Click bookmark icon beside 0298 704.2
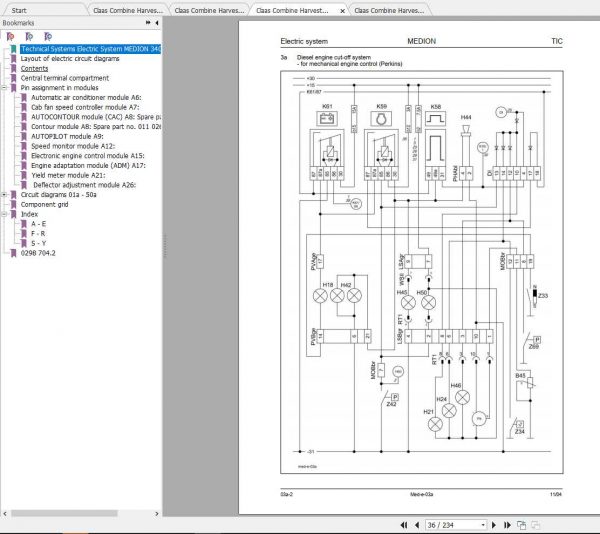This screenshot has width=600, height=534. [13, 253]
